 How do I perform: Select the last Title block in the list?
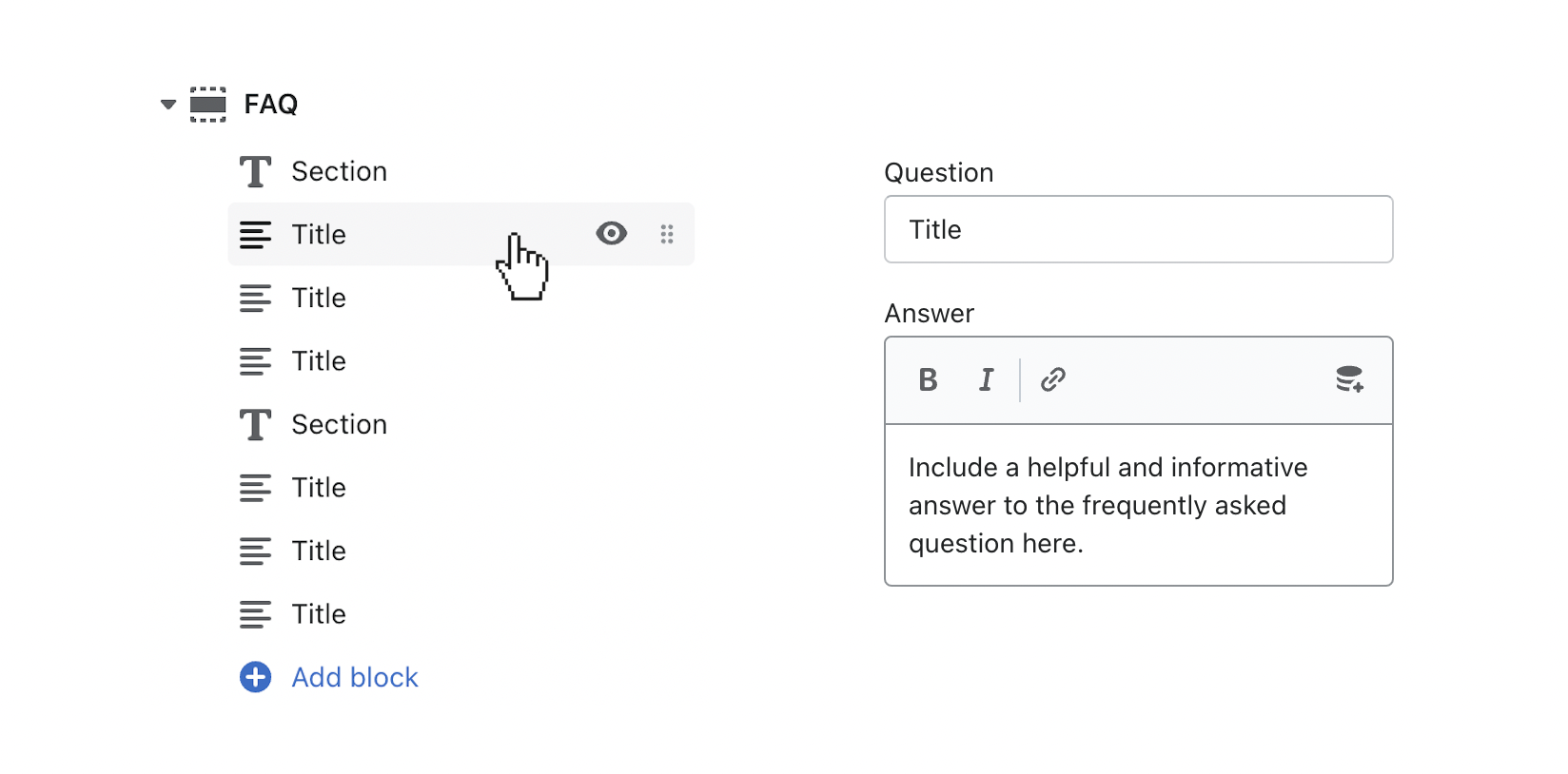317,613
